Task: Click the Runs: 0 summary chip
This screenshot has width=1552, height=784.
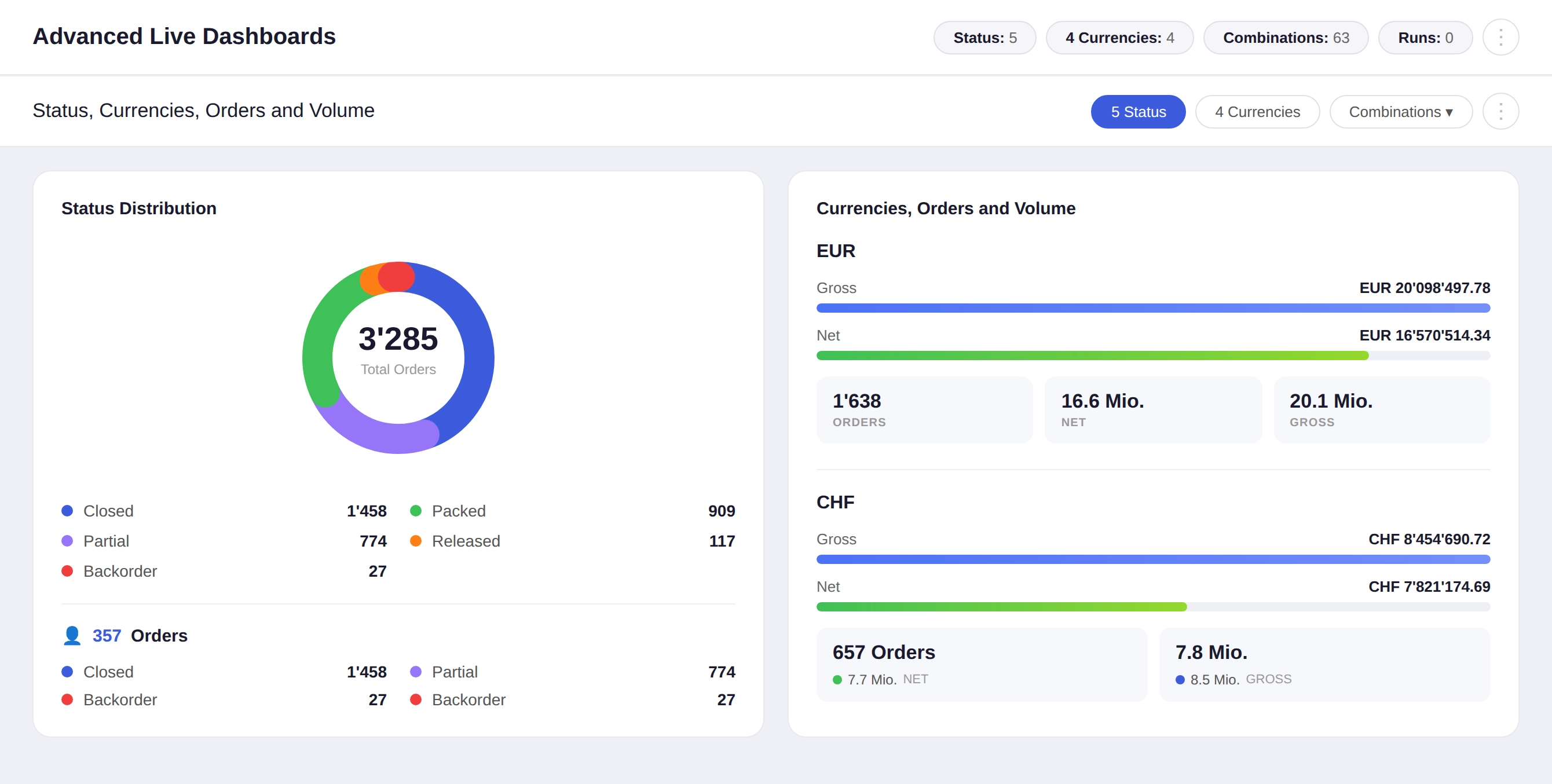Action: point(1425,36)
